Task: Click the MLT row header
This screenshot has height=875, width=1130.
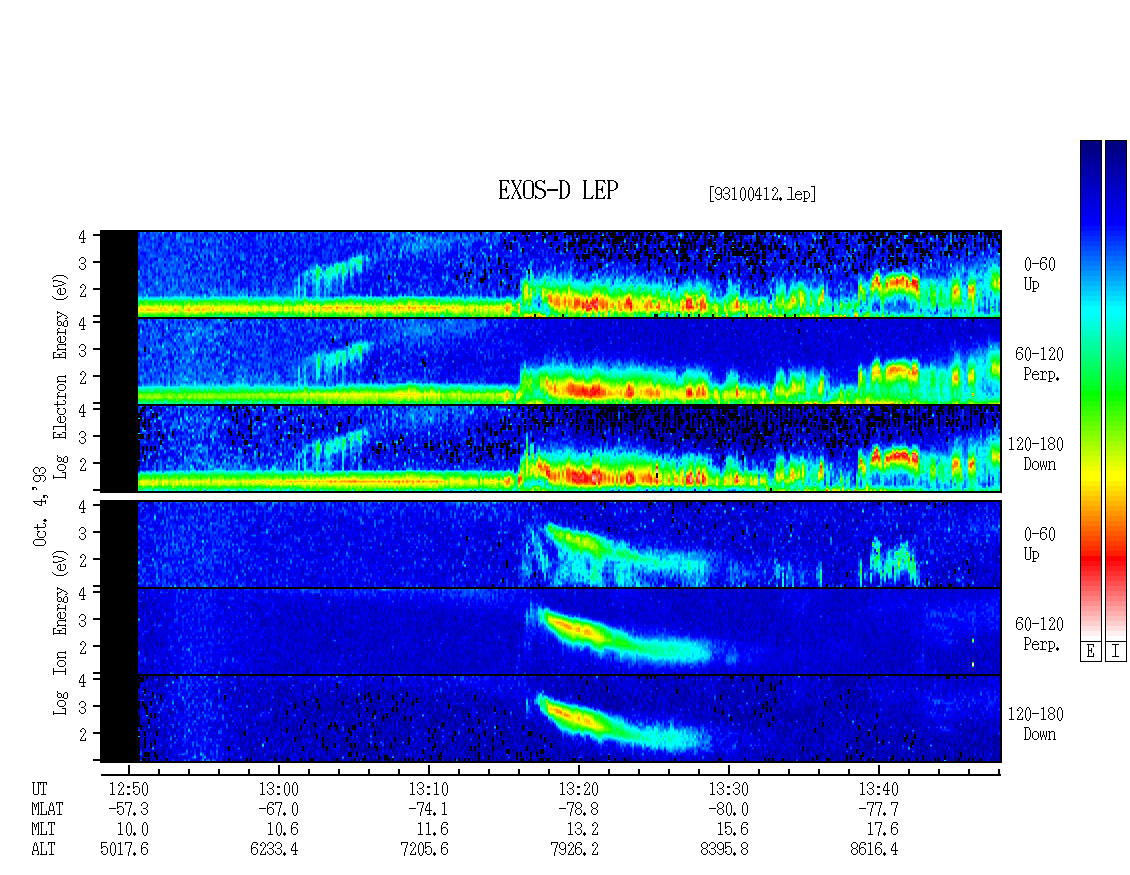Action: pyautogui.click(x=43, y=830)
